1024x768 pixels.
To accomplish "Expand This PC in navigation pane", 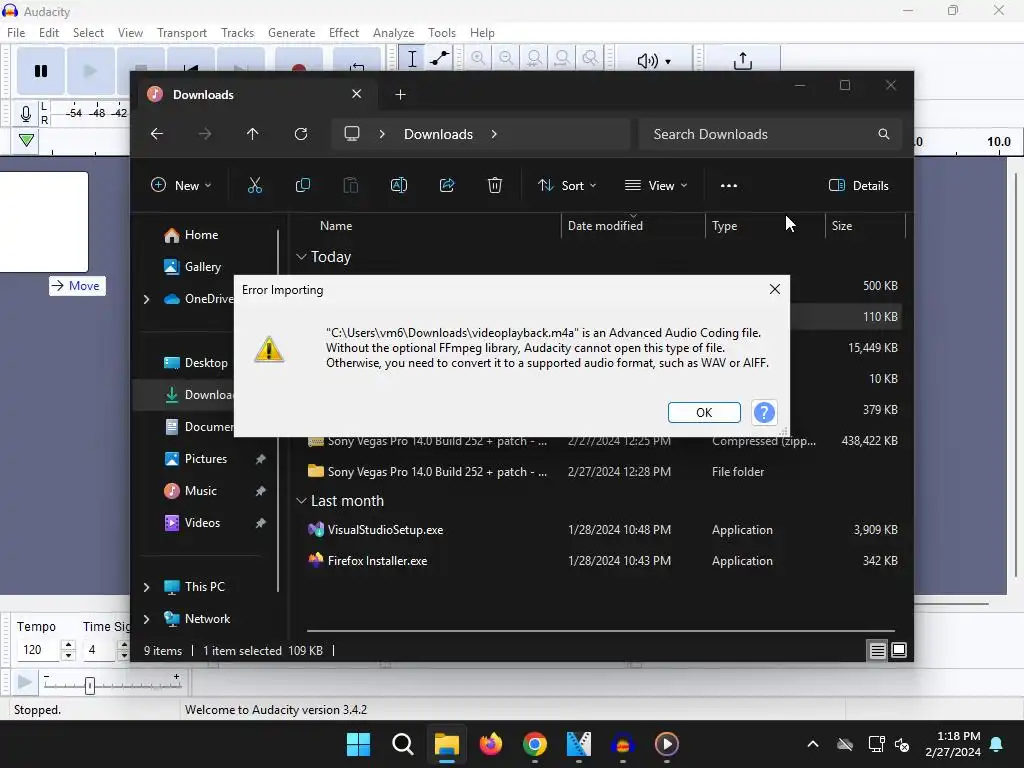I will 146,587.
